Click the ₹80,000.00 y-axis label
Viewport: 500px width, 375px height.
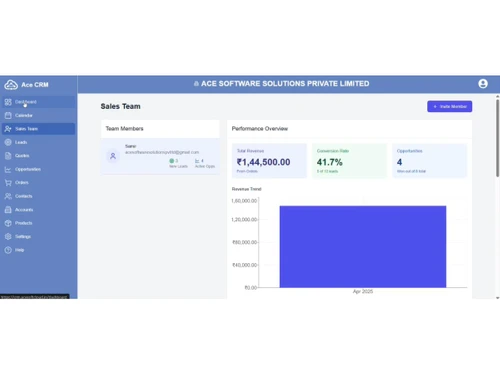[x=244, y=242]
